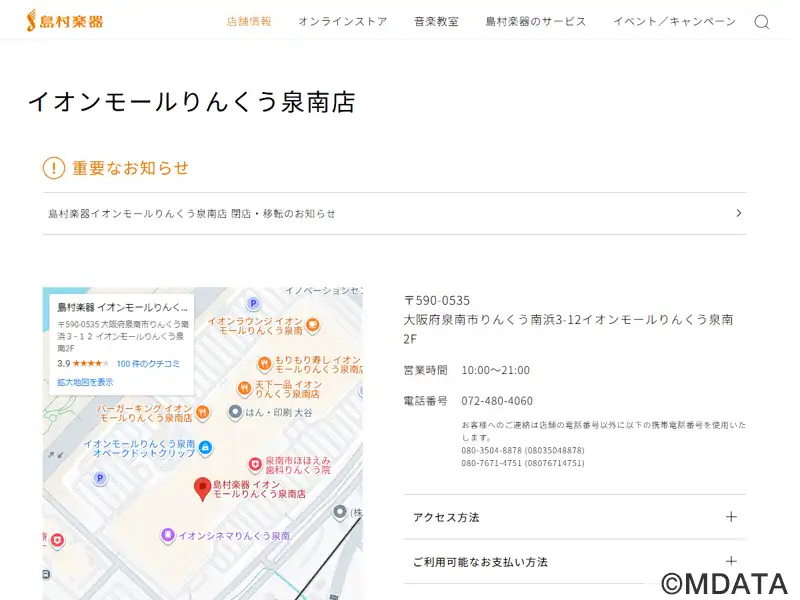Click the red Shimamura Gakki map pin
The width and height of the screenshot is (800, 600).
tap(202, 489)
